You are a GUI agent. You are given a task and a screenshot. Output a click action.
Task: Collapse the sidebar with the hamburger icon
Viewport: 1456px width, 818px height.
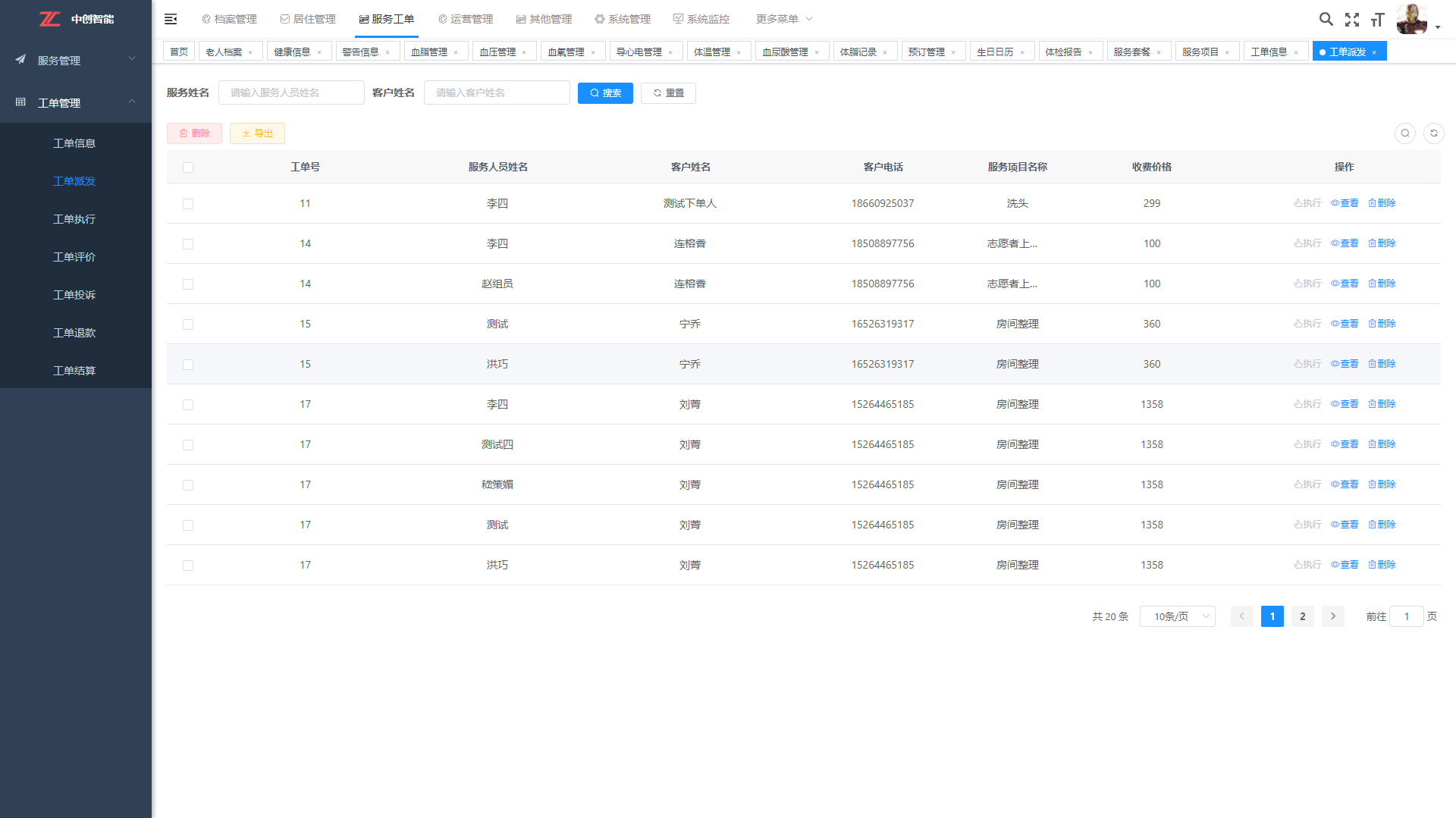click(x=171, y=19)
